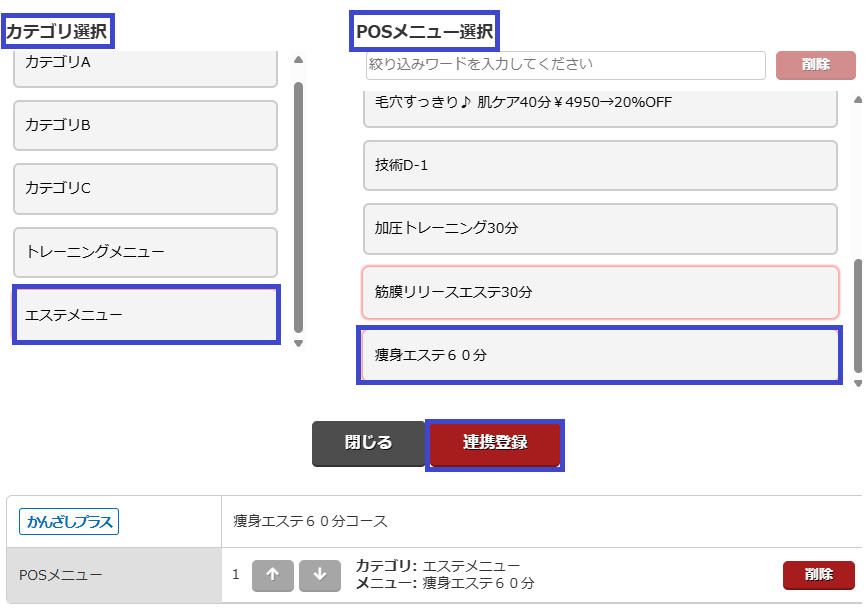Screen dimensions: 866x609
Task: Click the かんざしプラス badge
Action: point(69,521)
